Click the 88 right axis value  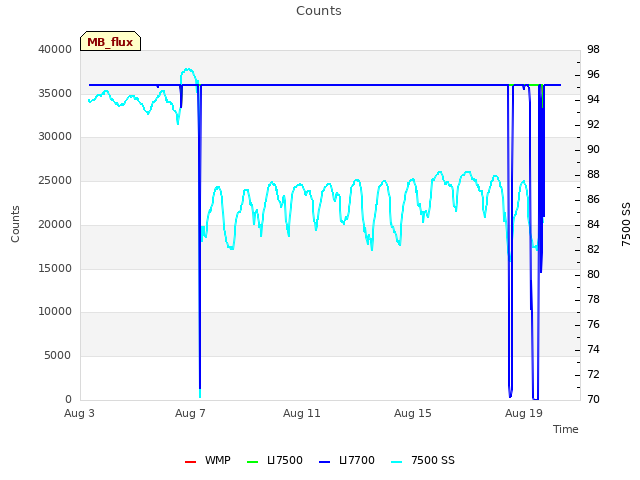click(x=593, y=175)
